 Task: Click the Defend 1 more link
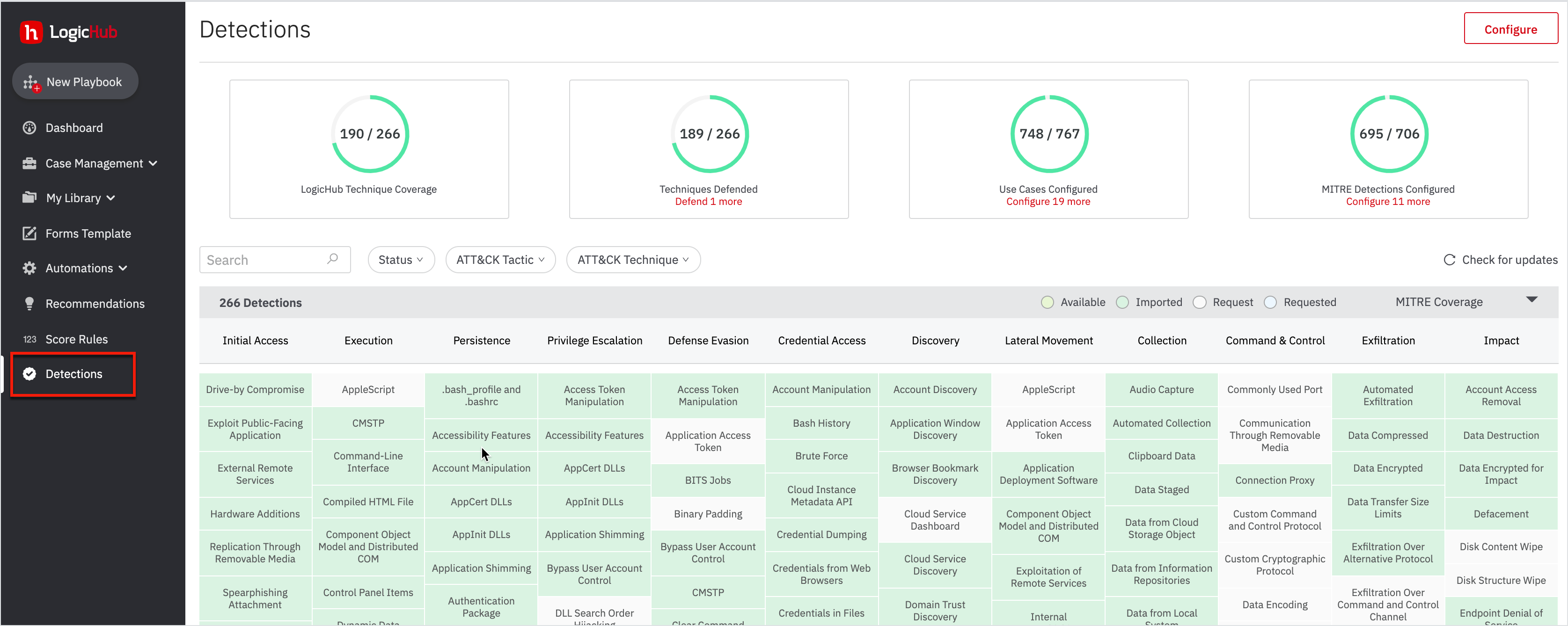[708, 201]
